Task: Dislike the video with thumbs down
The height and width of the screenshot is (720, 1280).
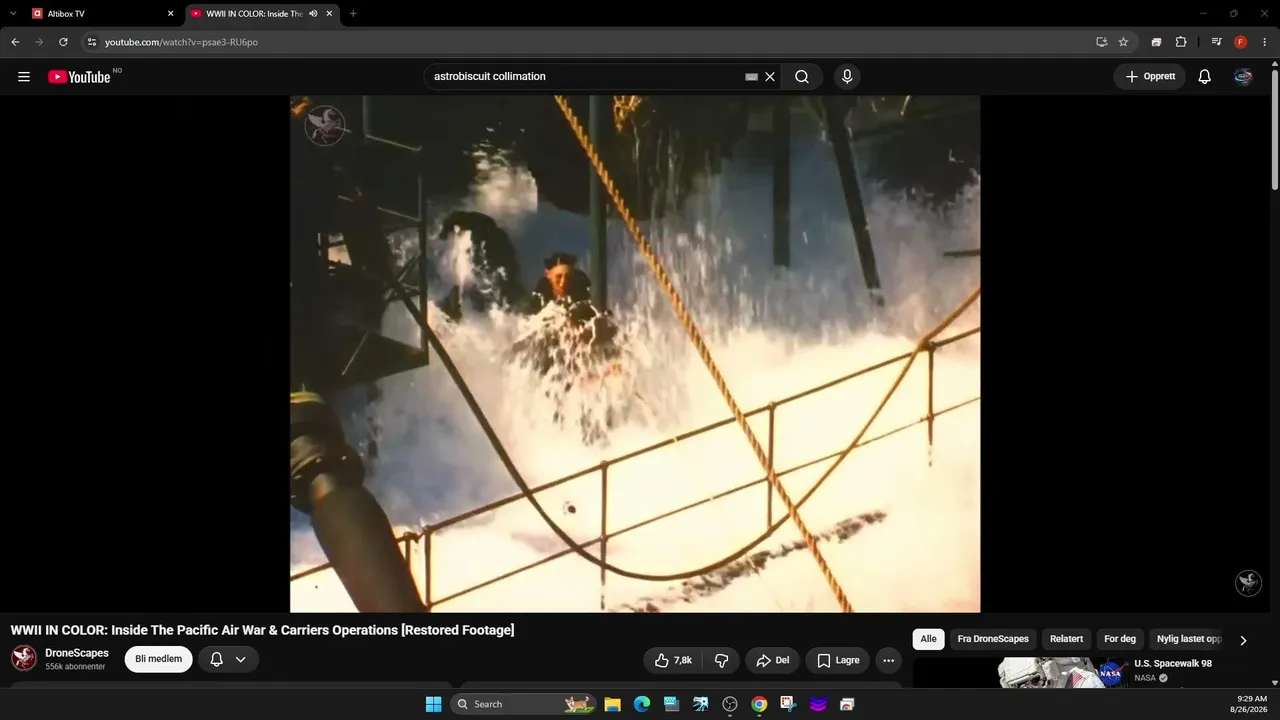Action: coord(721,660)
